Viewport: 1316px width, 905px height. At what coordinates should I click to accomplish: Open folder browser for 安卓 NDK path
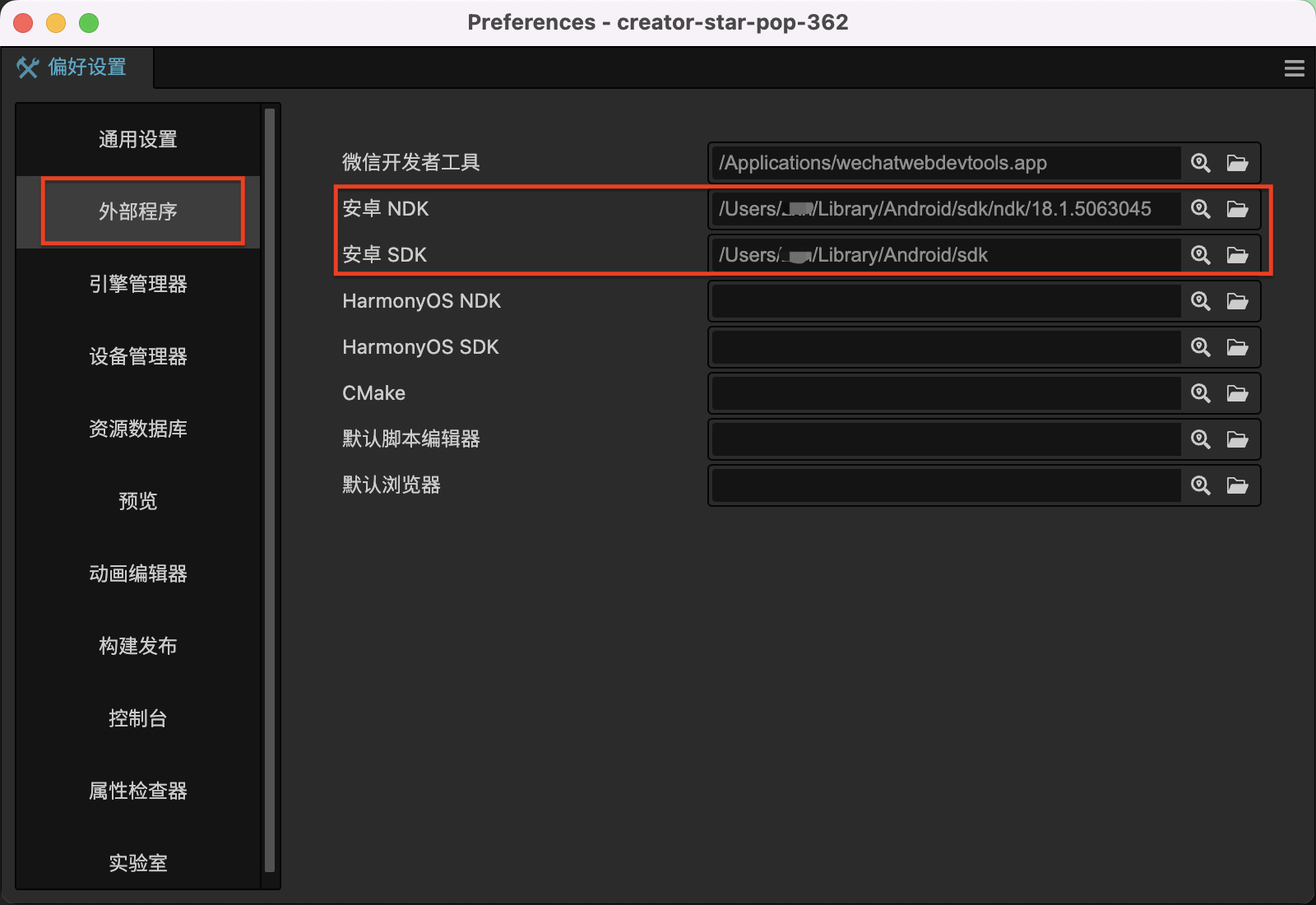[x=1239, y=209]
